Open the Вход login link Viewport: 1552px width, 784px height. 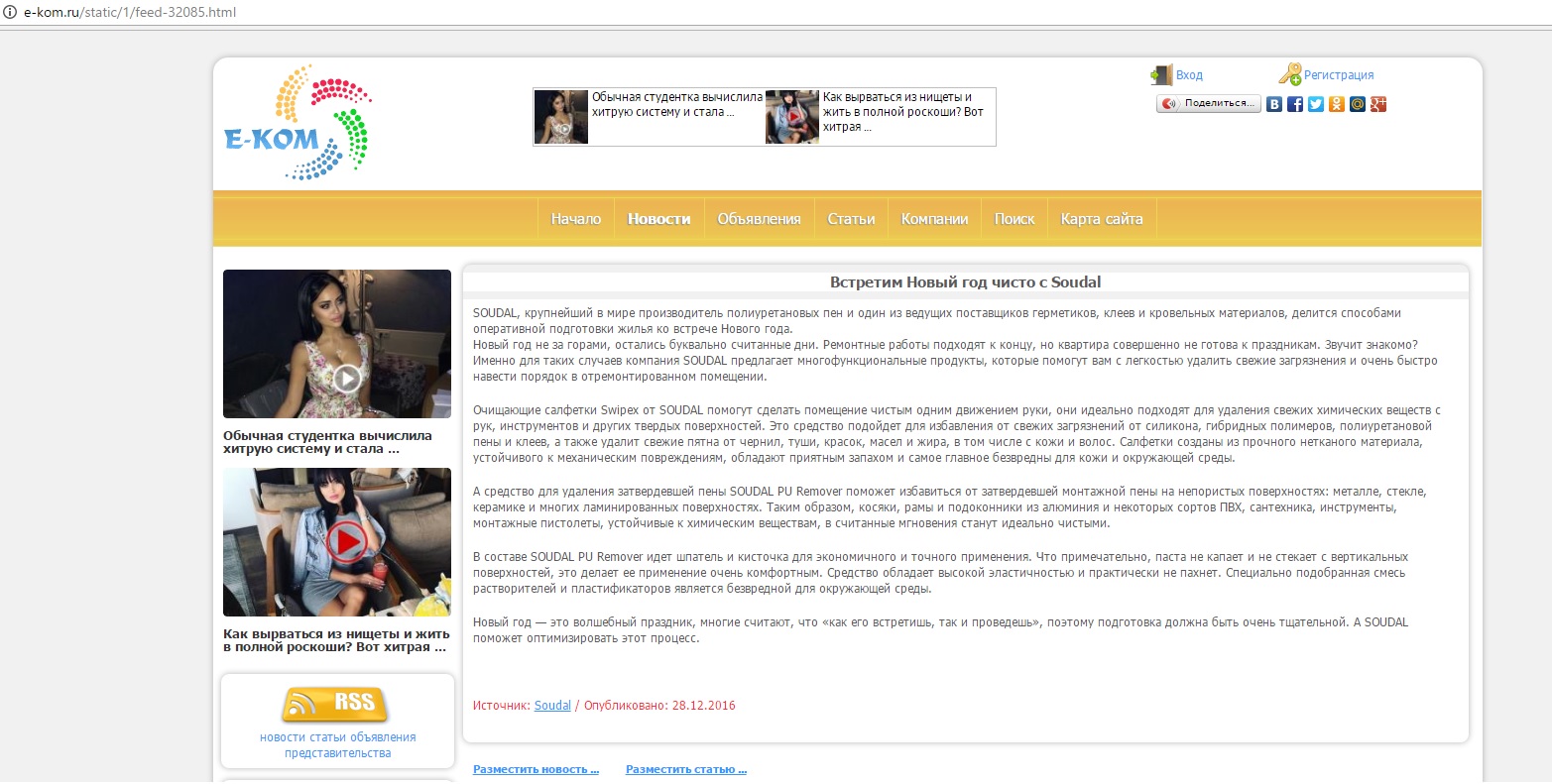(x=1189, y=75)
